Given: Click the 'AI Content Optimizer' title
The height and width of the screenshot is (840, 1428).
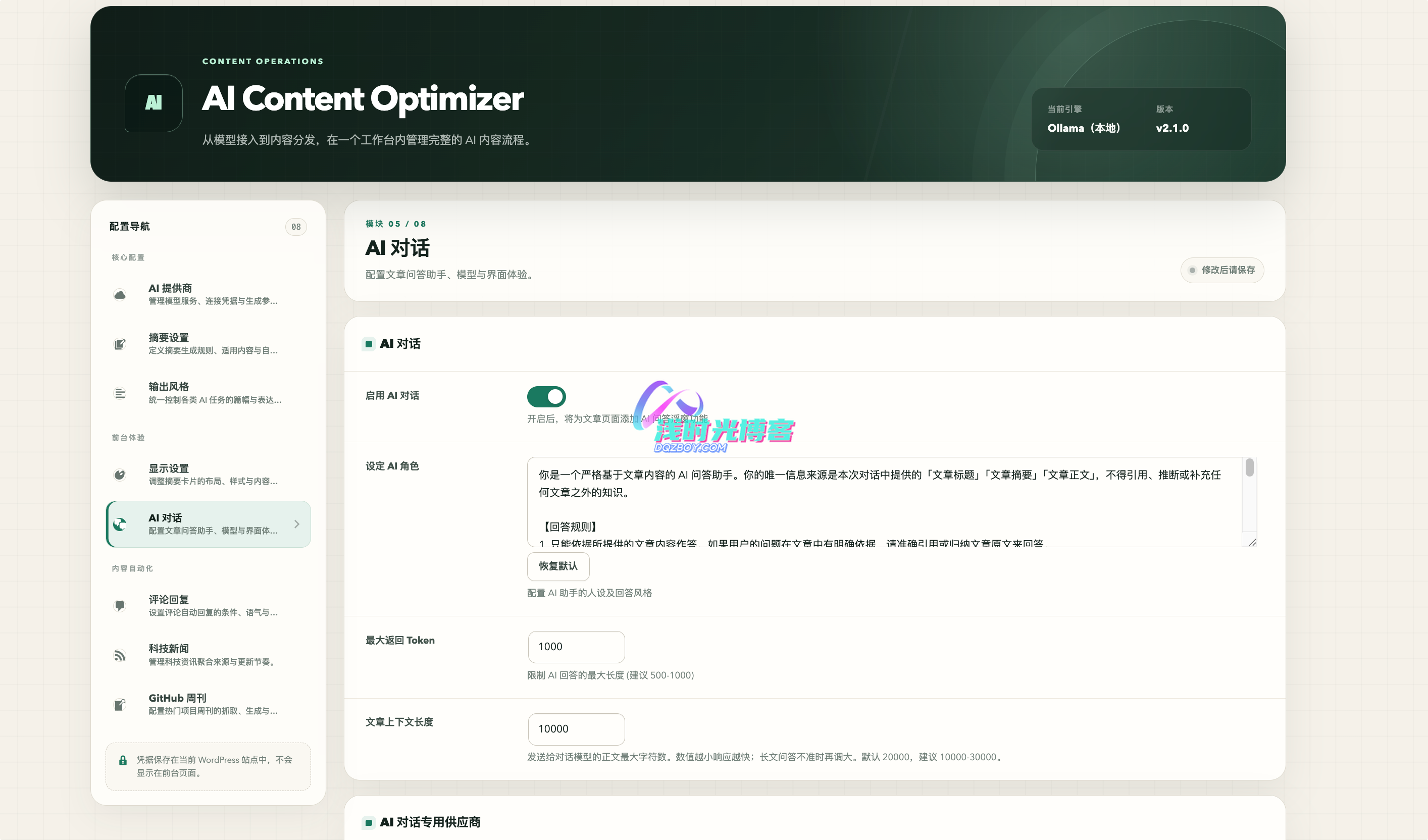Looking at the screenshot, I should click(363, 98).
